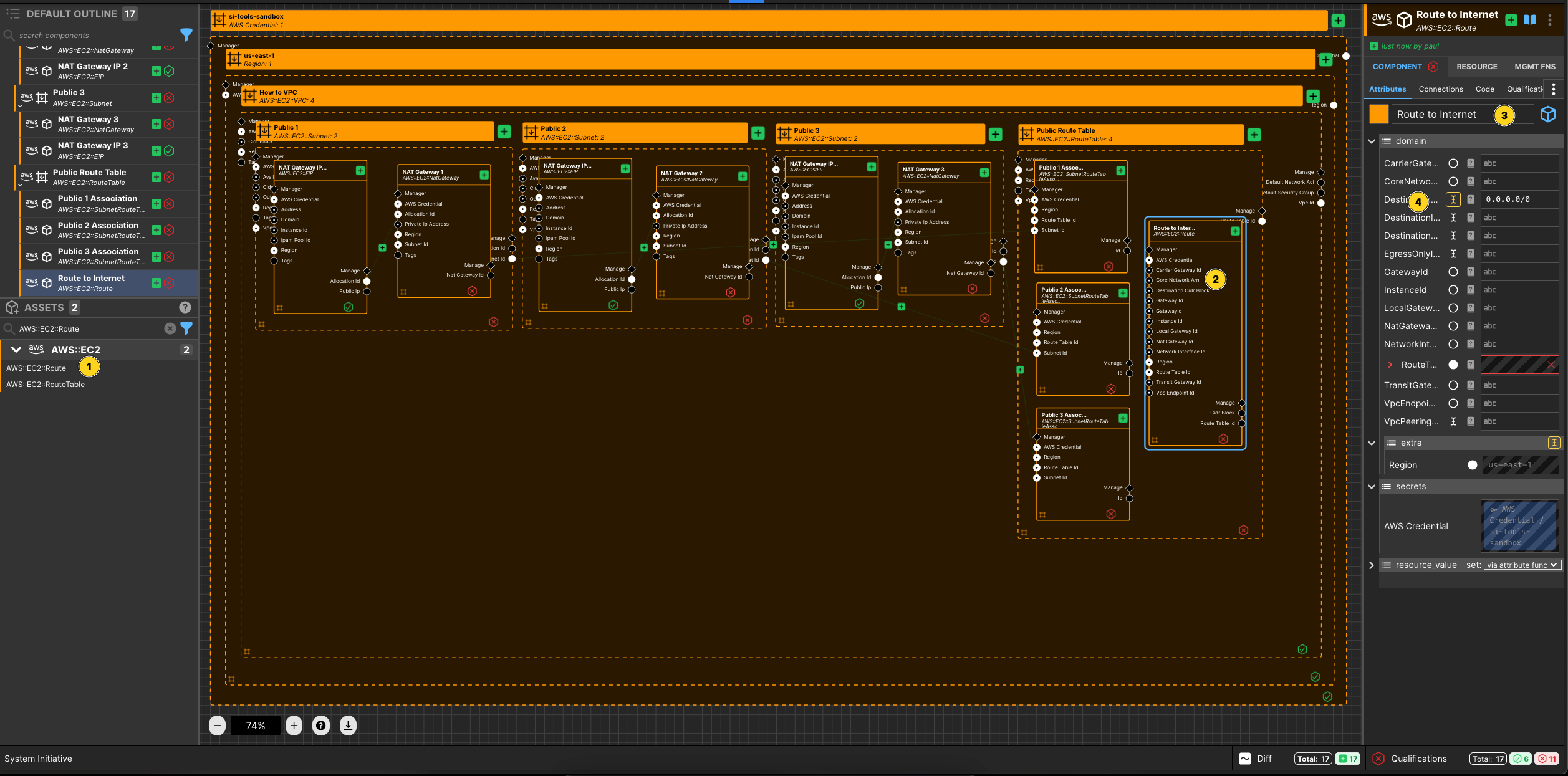The width and height of the screenshot is (1568, 776).
Task: Select AWS::EC2::Route asset
Action: point(36,368)
